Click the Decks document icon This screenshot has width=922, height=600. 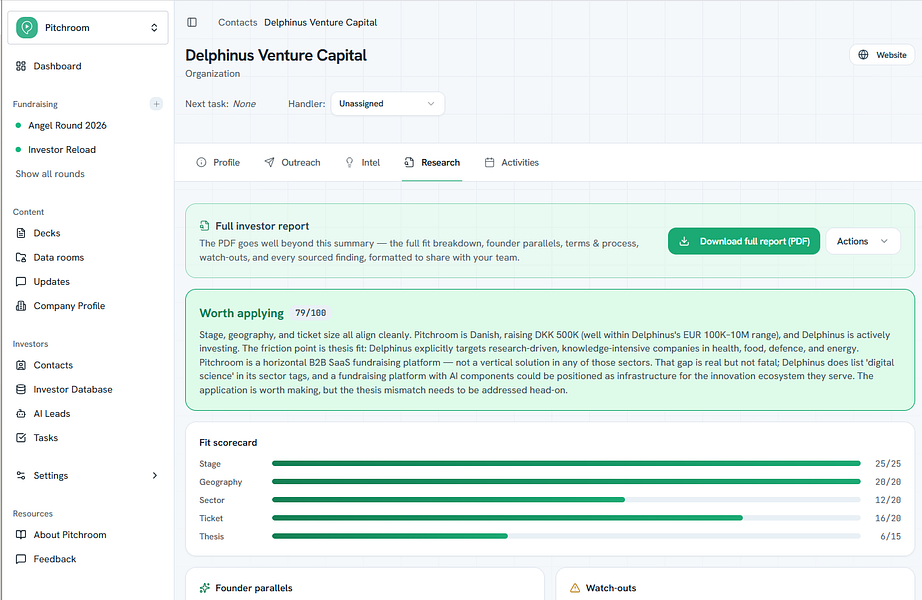[21, 233]
